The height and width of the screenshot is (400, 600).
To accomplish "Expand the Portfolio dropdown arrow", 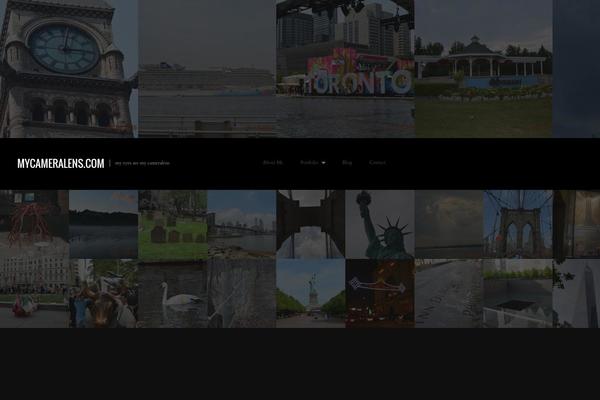I will click(323, 163).
